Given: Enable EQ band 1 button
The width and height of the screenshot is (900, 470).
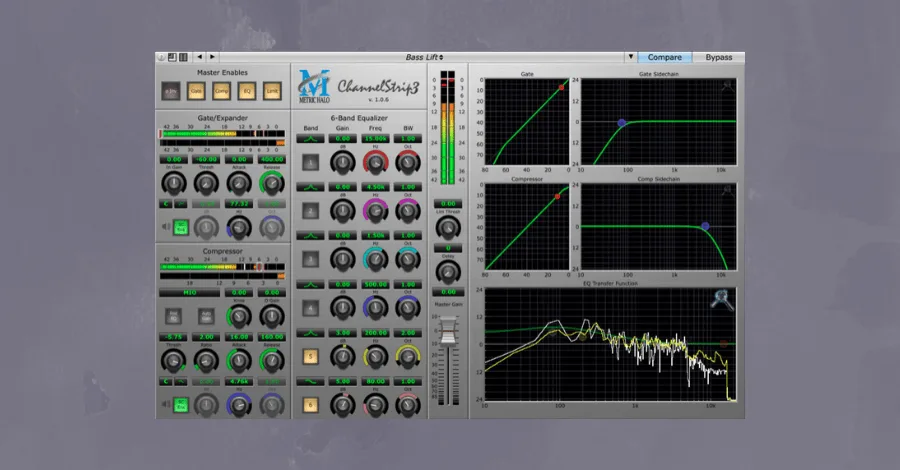Looking at the screenshot, I should click(x=311, y=162).
